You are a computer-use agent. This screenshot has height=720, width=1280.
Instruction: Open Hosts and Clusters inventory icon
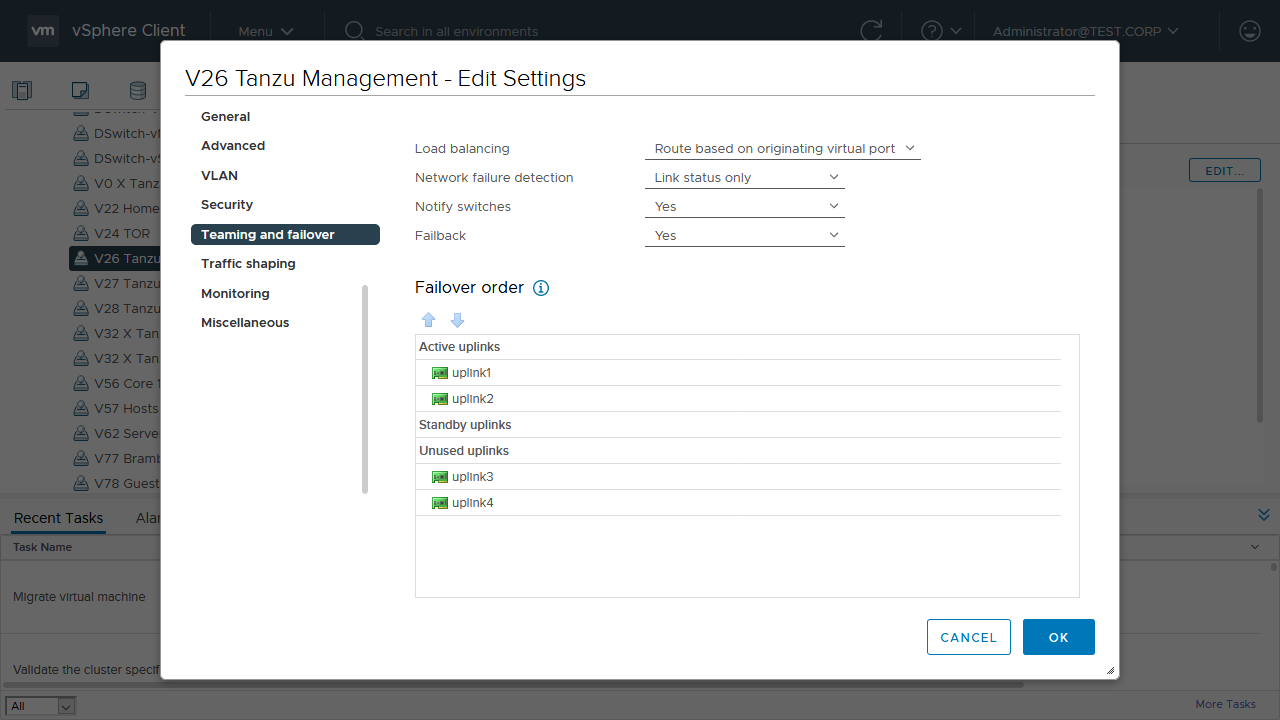(x=22, y=91)
